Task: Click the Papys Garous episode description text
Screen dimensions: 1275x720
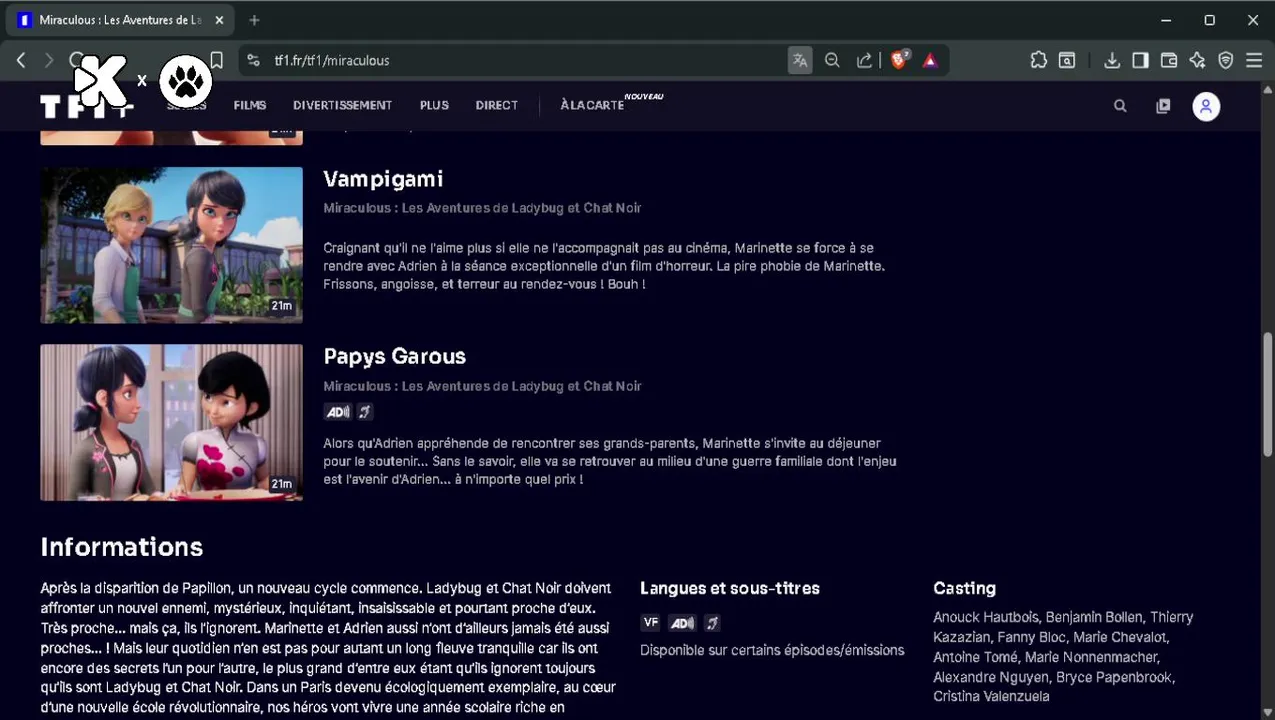Action: point(610,461)
